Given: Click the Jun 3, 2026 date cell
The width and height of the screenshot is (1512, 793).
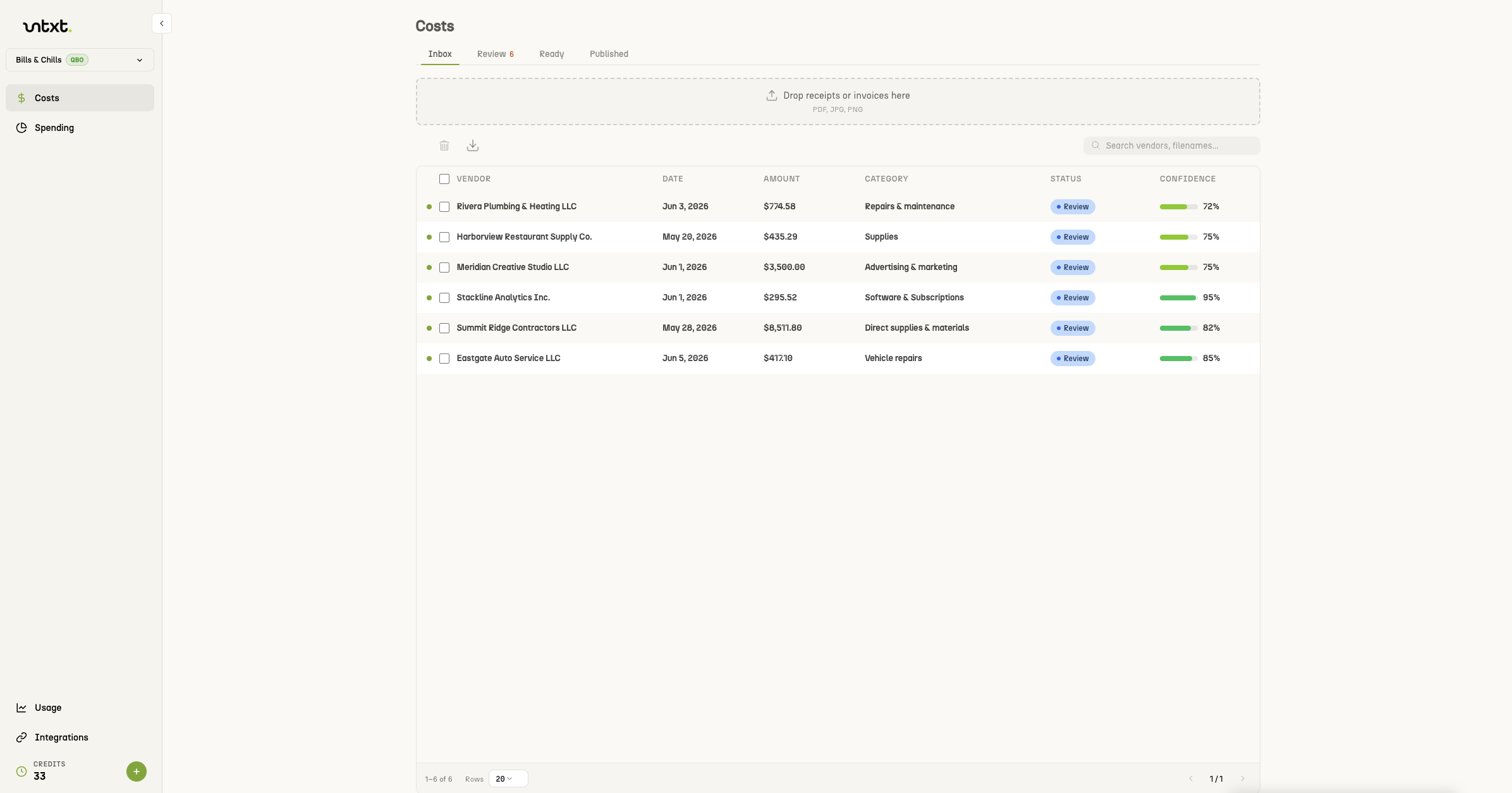Looking at the screenshot, I should click(685, 207).
